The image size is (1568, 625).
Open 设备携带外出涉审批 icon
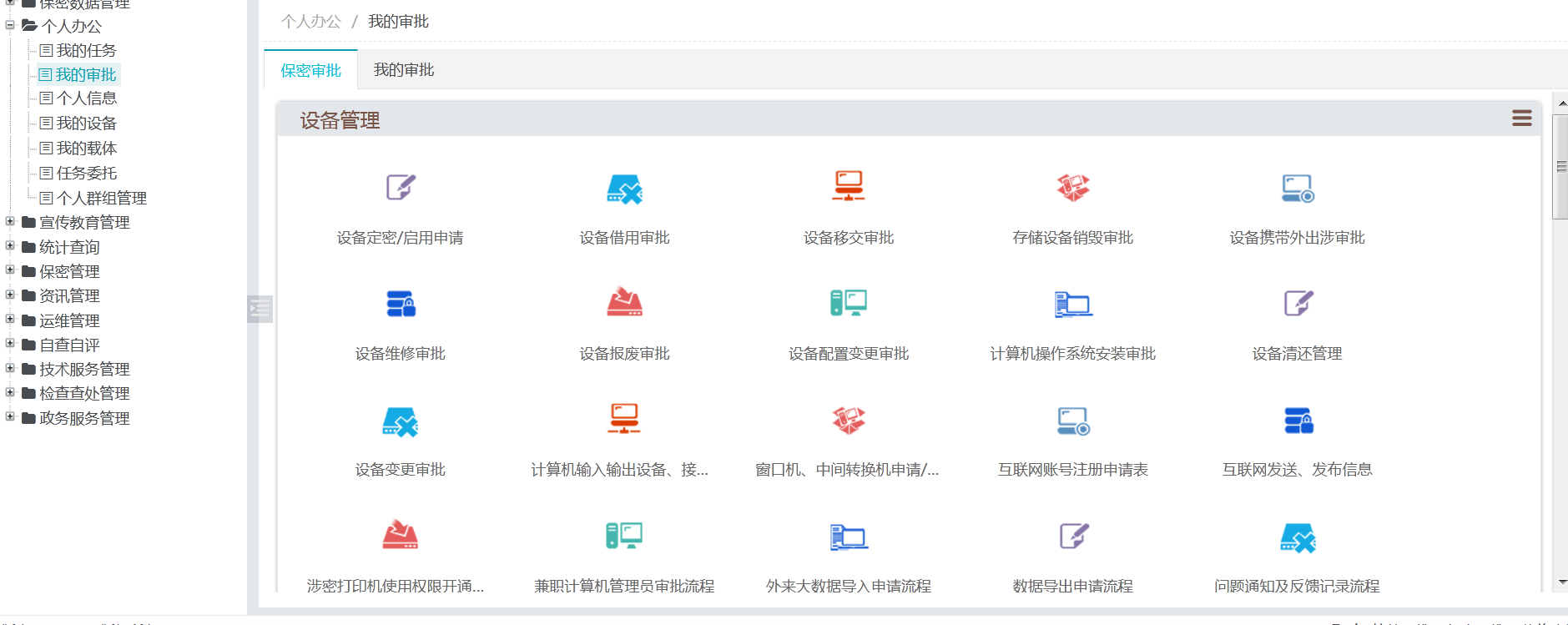click(x=1297, y=189)
